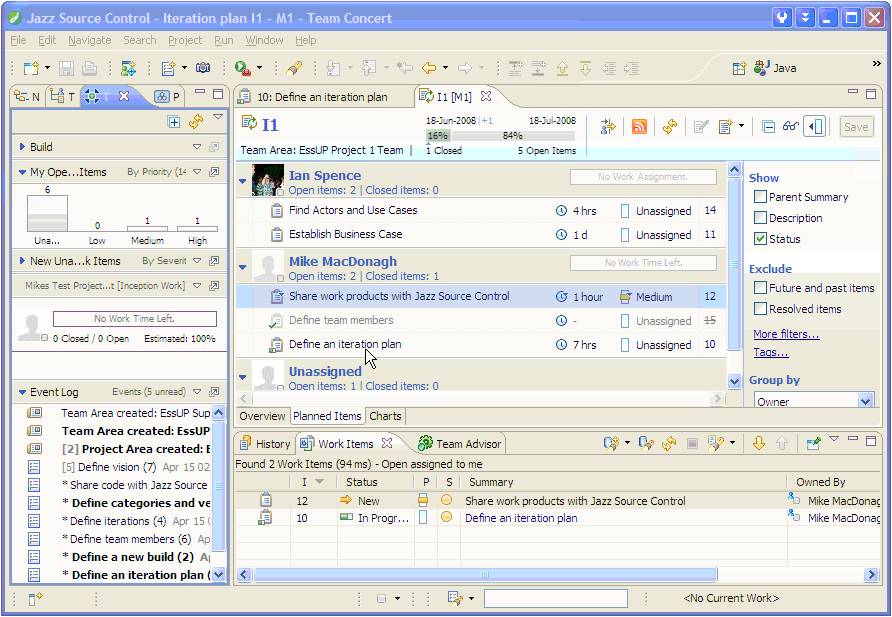892x617 pixels.
Task: Uncheck the Status checkbox
Action: (761, 239)
